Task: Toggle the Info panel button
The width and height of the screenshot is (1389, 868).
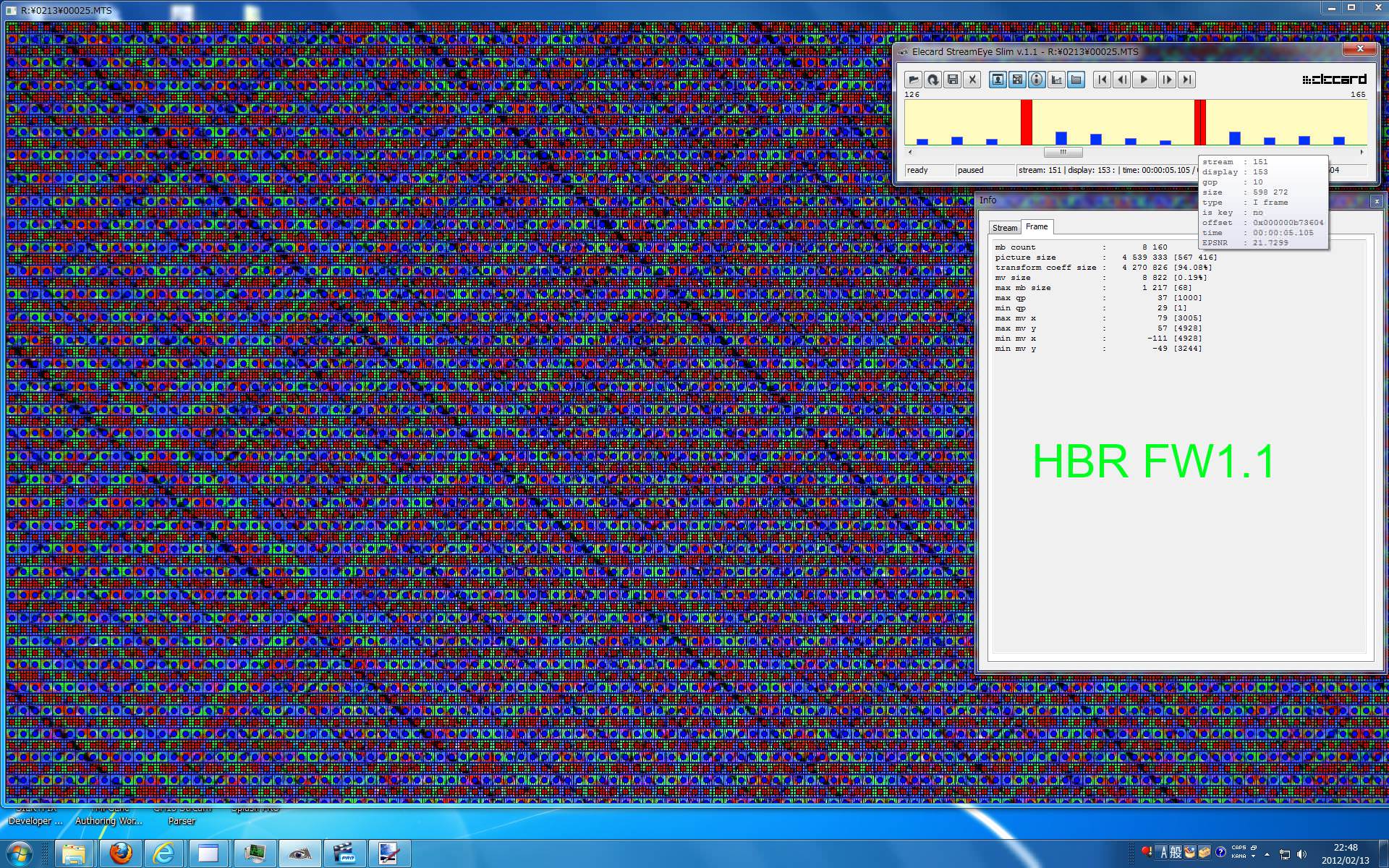Action: (1037, 80)
